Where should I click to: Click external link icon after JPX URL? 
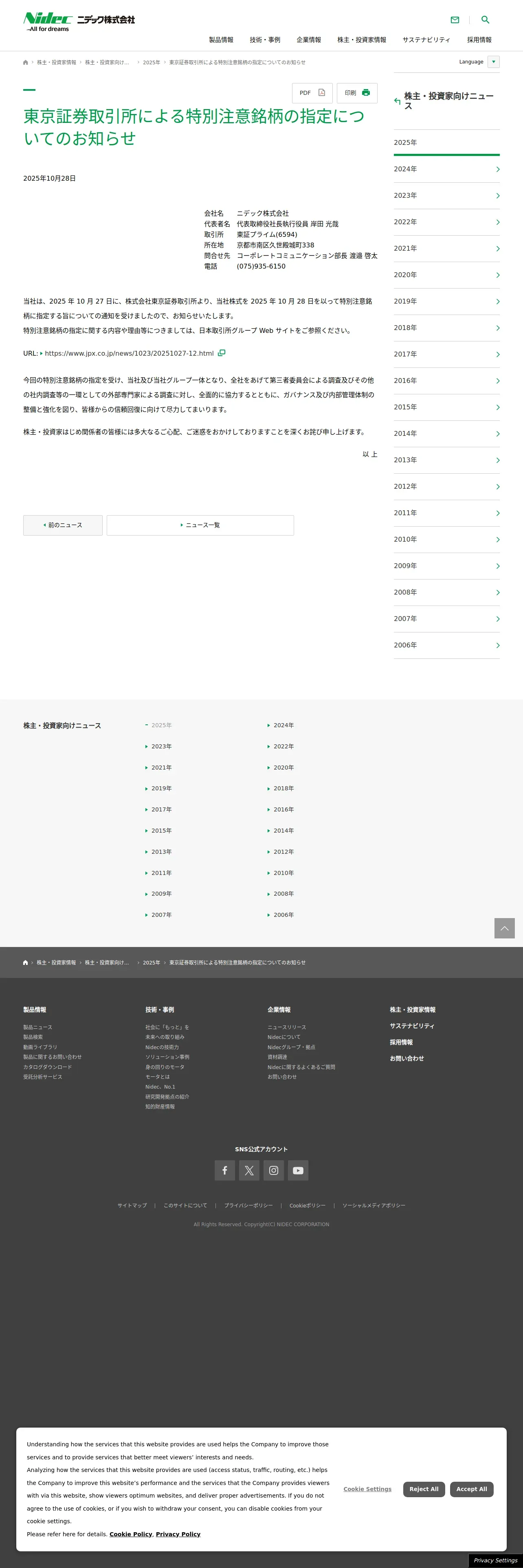click(x=222, y=353)
